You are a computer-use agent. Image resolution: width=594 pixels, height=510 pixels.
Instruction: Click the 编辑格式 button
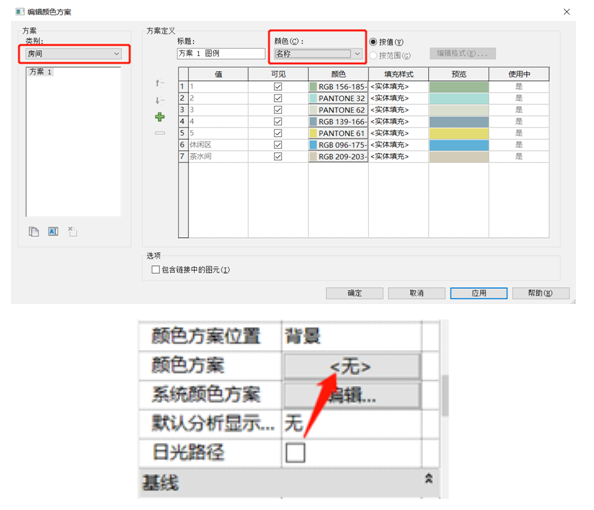pos(463,53)
